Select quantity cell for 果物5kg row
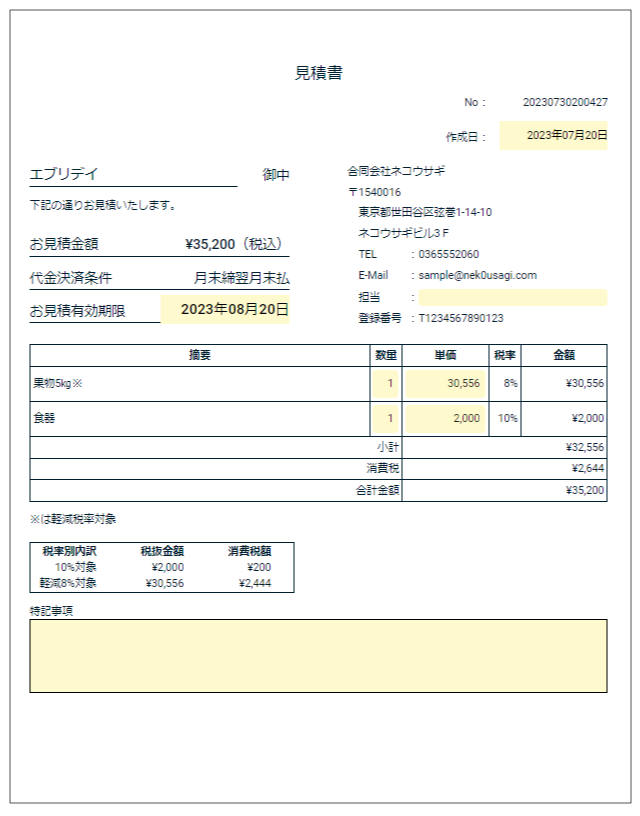The height and width of the screenshot is (816, 640). click(386, 384)
